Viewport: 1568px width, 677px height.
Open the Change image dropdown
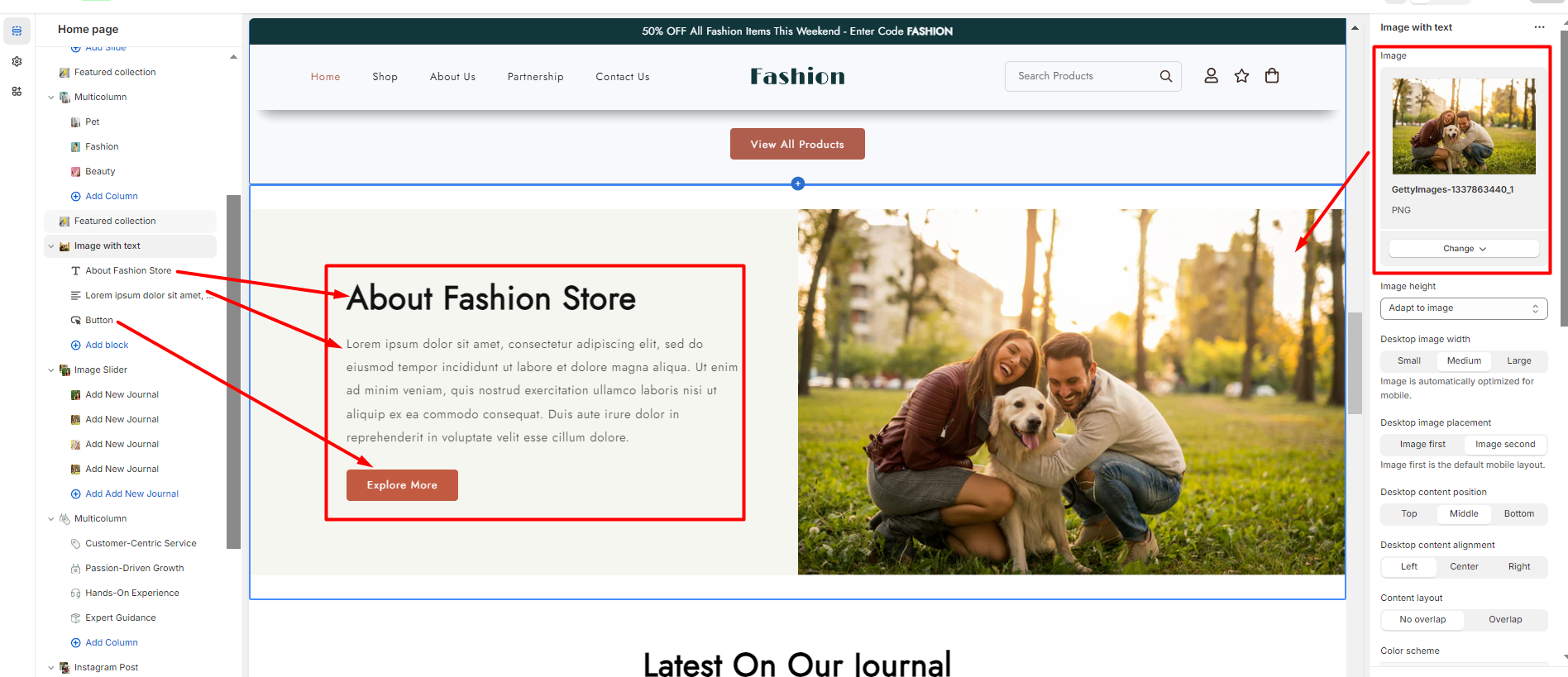[1464, 248]
